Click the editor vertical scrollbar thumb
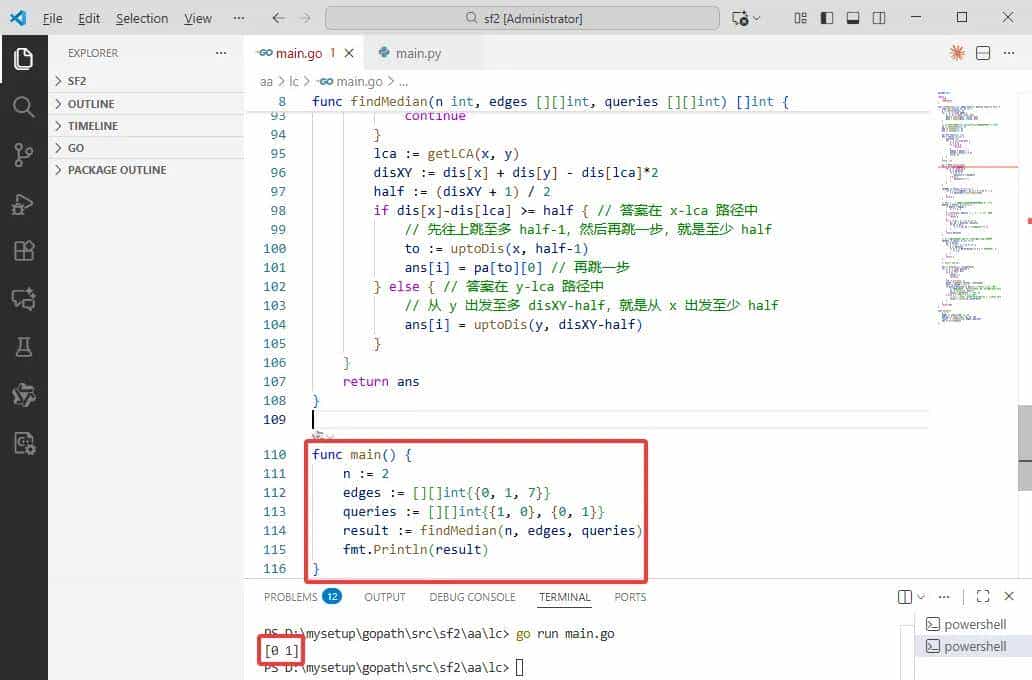This screenshot has width=1032, height=680. pyautogui.click(x=1025, y=433)
